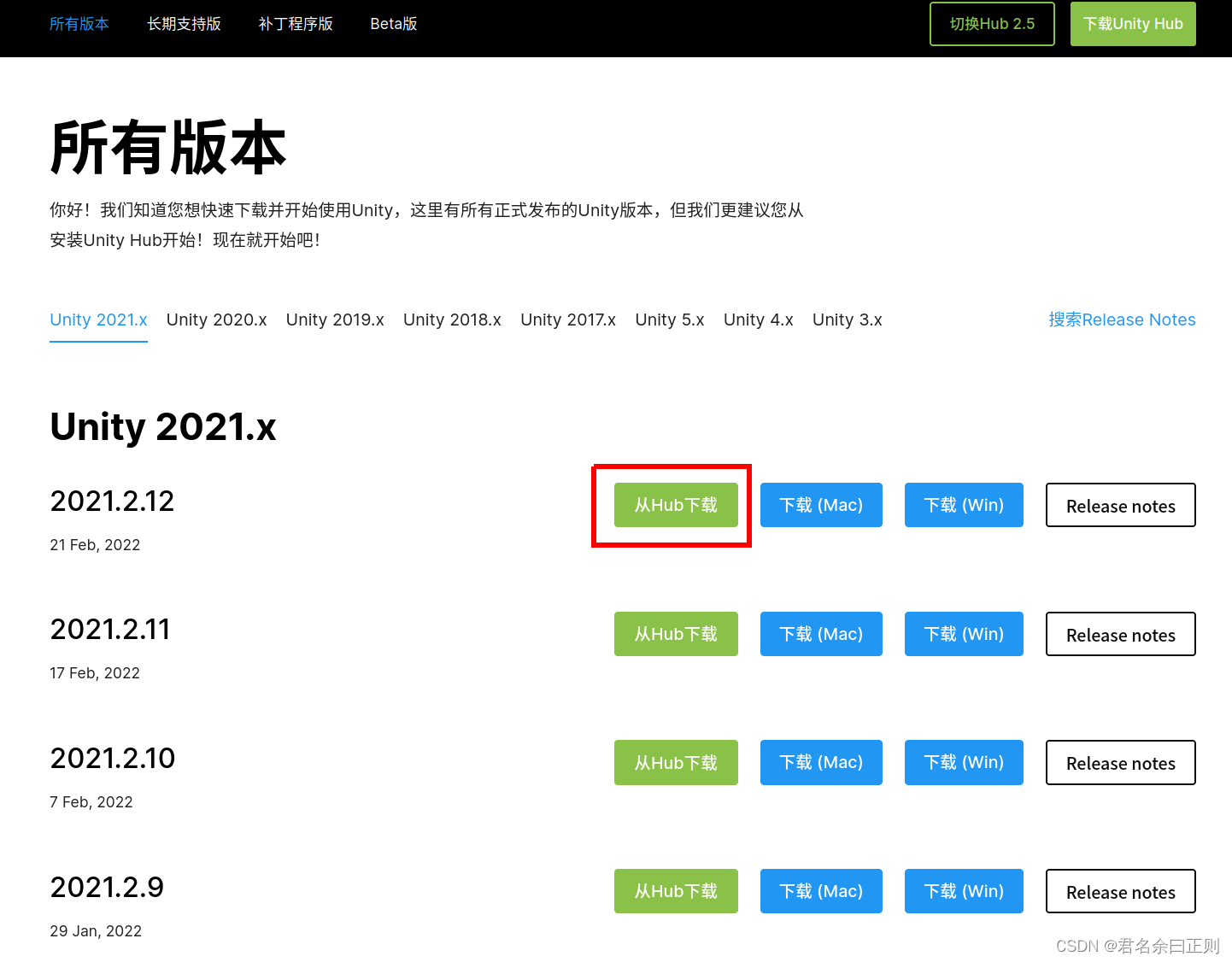1232x962 pixels.
Task: Select the Unity 3.x tab
Action: [x=847, y=320]
